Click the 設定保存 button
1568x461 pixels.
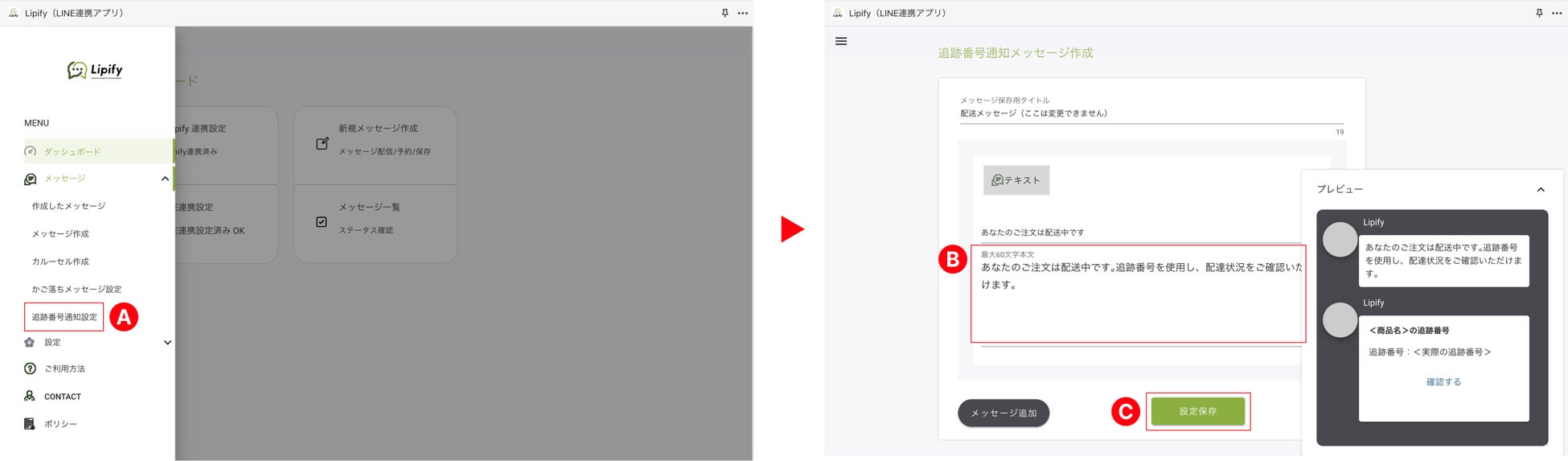pyautogui.click(x=1198, y=411)
